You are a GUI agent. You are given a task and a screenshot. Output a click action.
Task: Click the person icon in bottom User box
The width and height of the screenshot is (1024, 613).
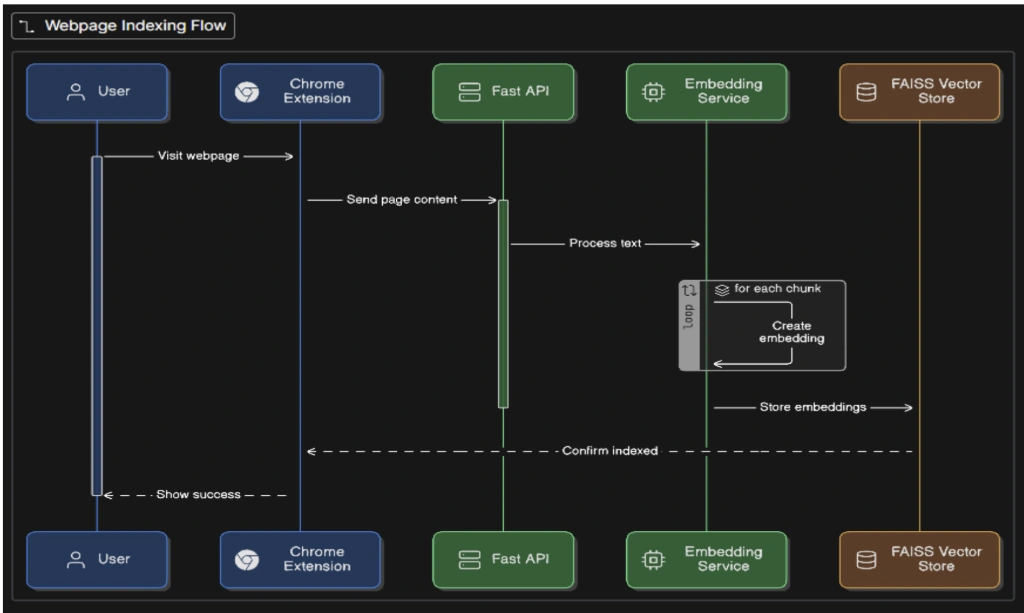pyautogui.click(x=76, y=559)
